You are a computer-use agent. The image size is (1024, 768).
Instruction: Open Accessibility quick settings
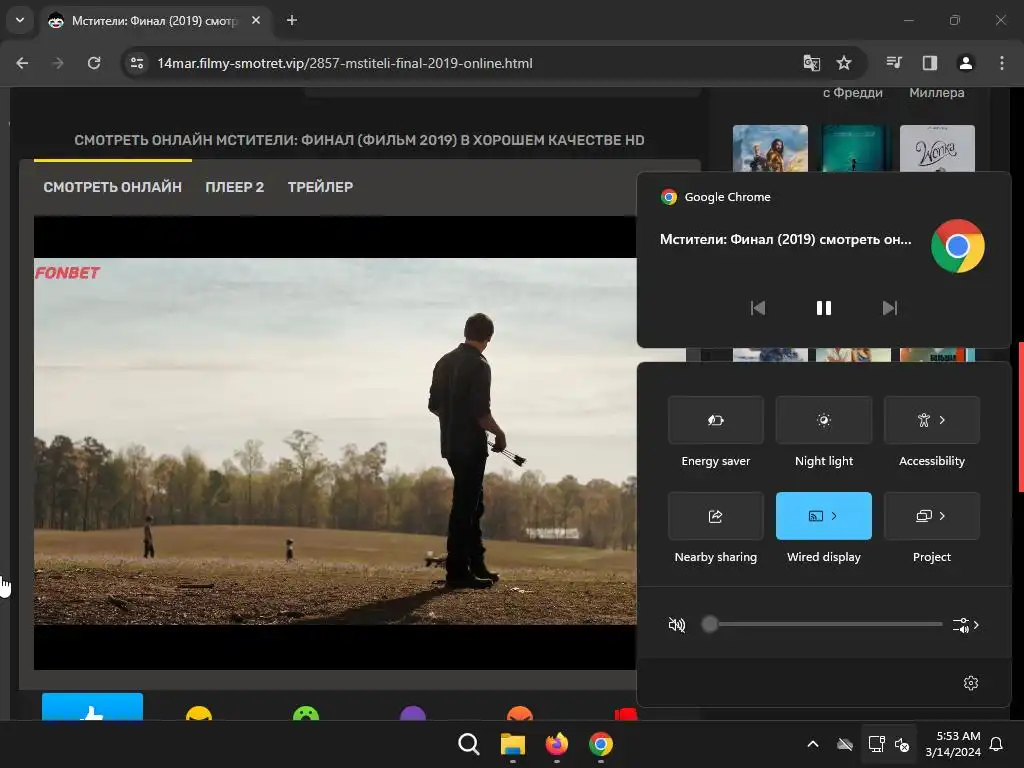pyautogui.click(x=931, y=420)
